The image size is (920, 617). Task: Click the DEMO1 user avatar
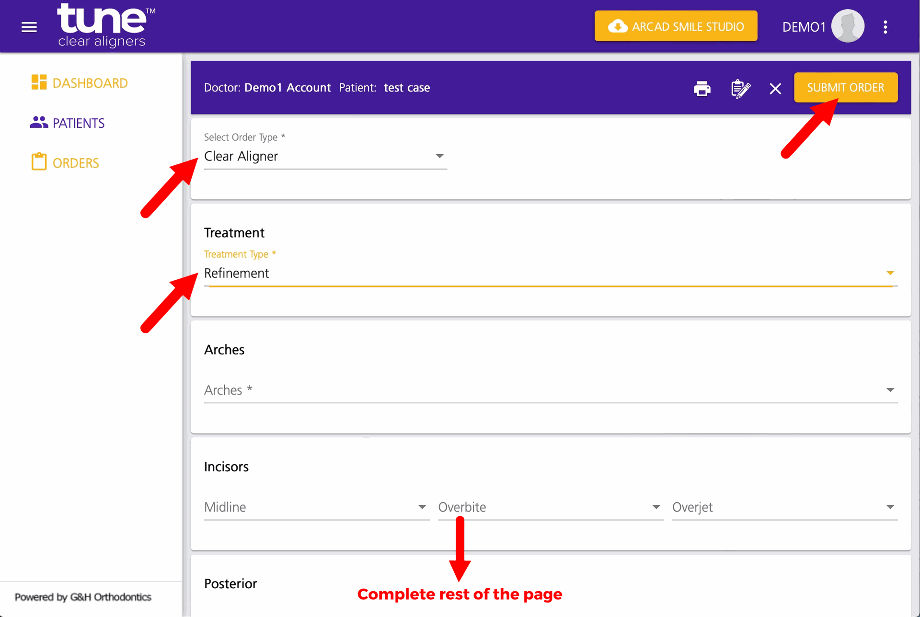[847, 26]
